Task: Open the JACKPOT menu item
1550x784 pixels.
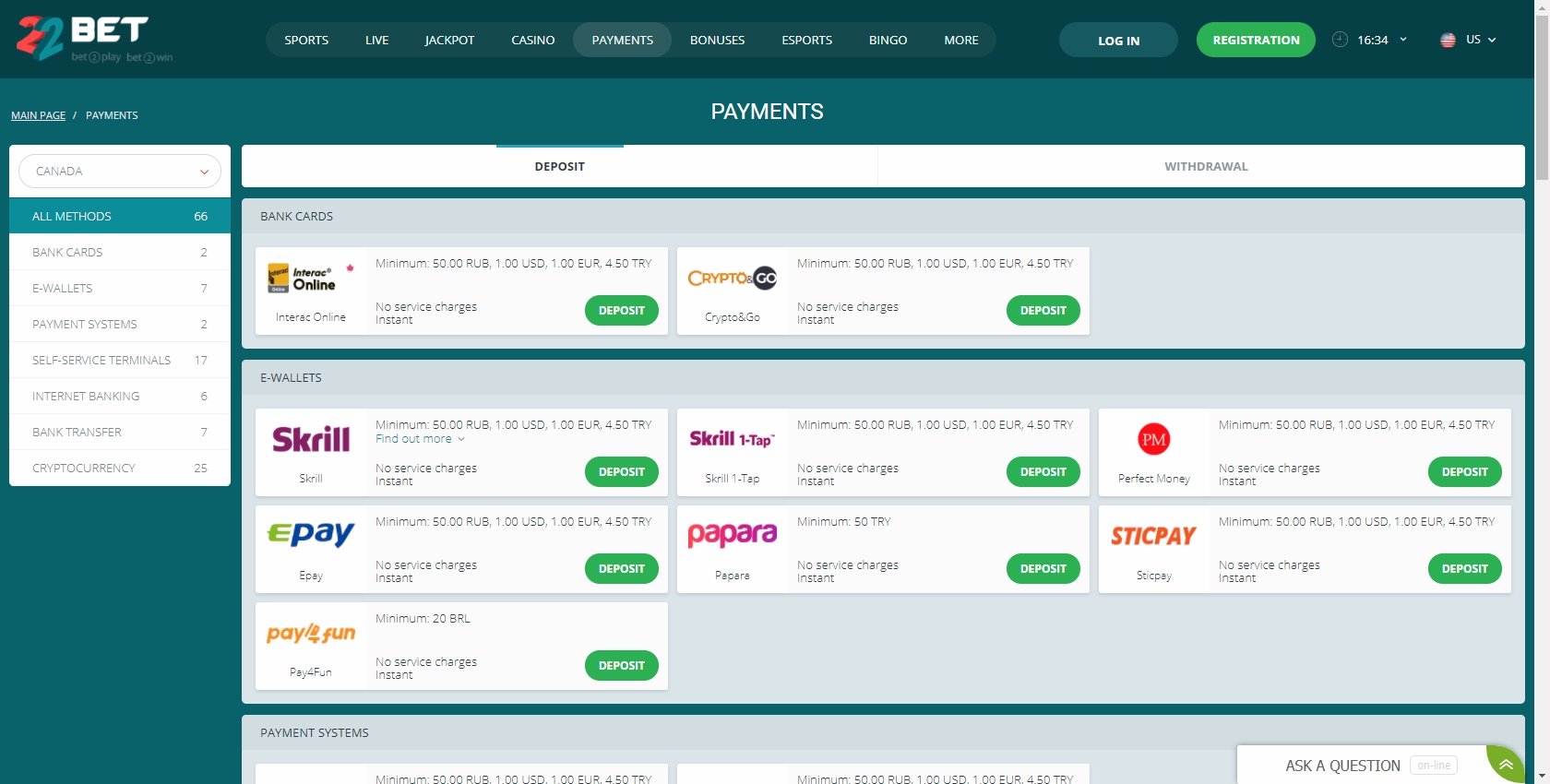Action: click(x=449, y=40)
